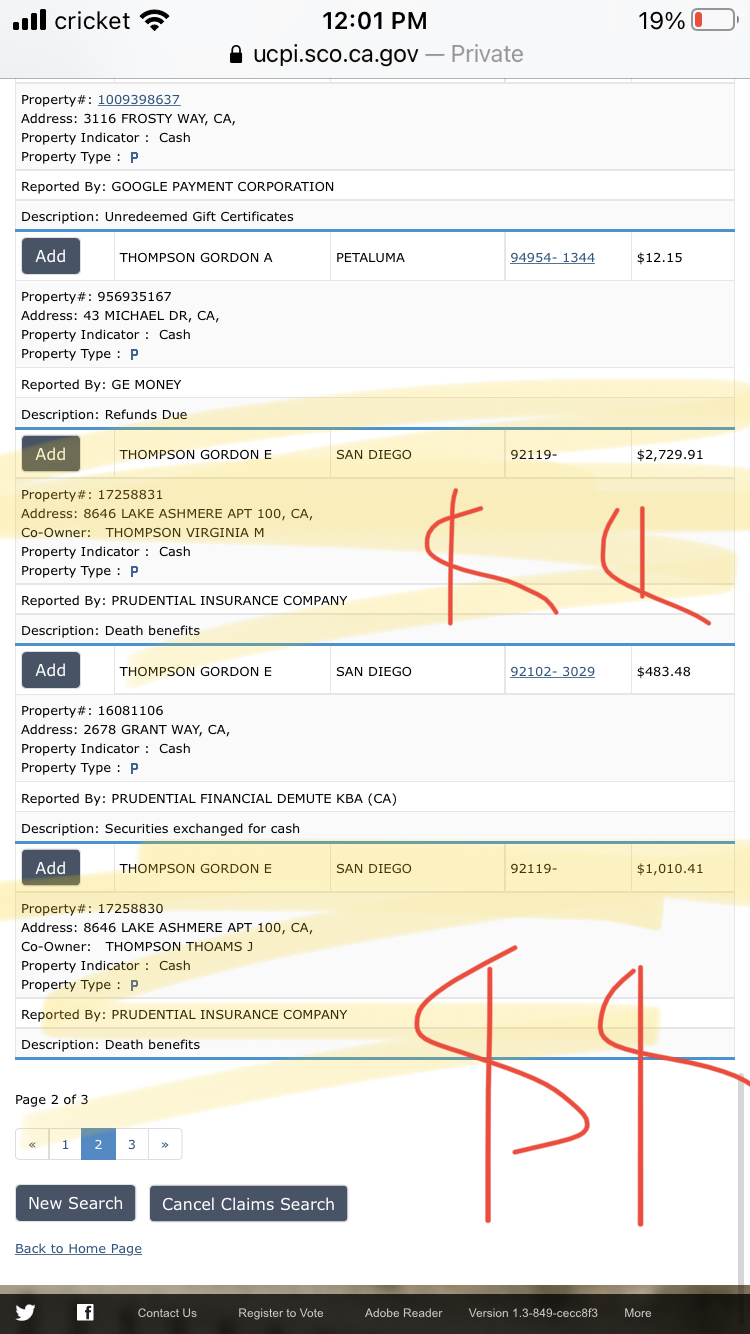Open Contact Us in footer
750x1334 pixels.
coord(167,1313)
